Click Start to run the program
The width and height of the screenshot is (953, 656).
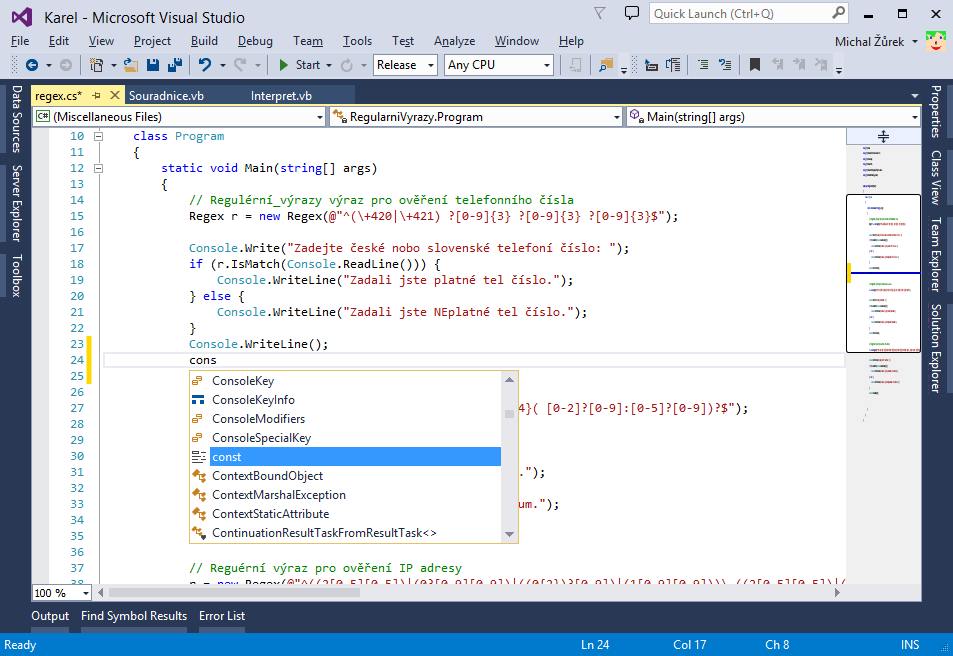tap(310, 64)
